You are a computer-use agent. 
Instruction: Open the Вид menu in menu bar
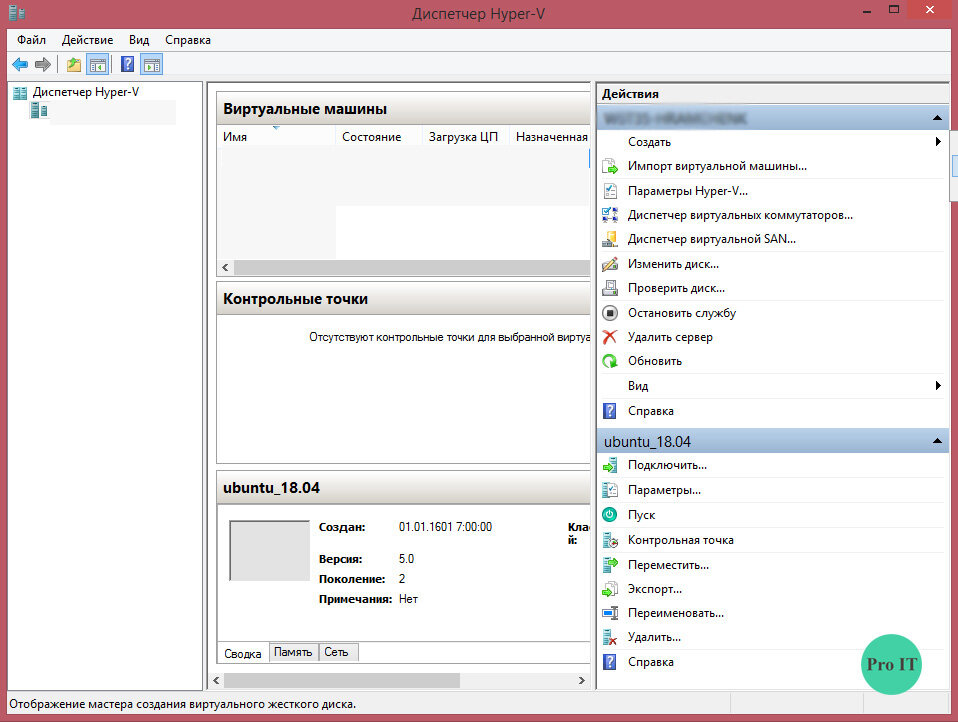tap(139, 40)
